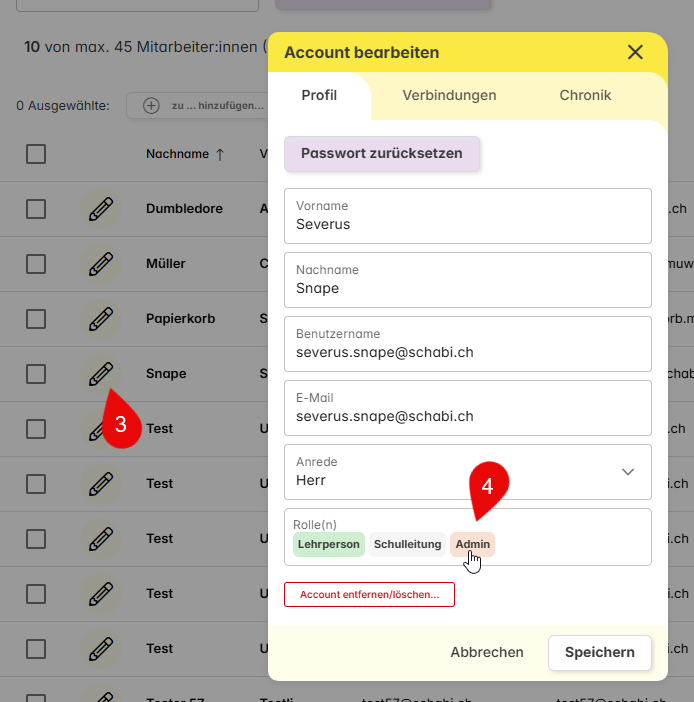Select the Snape row checkbox

click(36, 374)
